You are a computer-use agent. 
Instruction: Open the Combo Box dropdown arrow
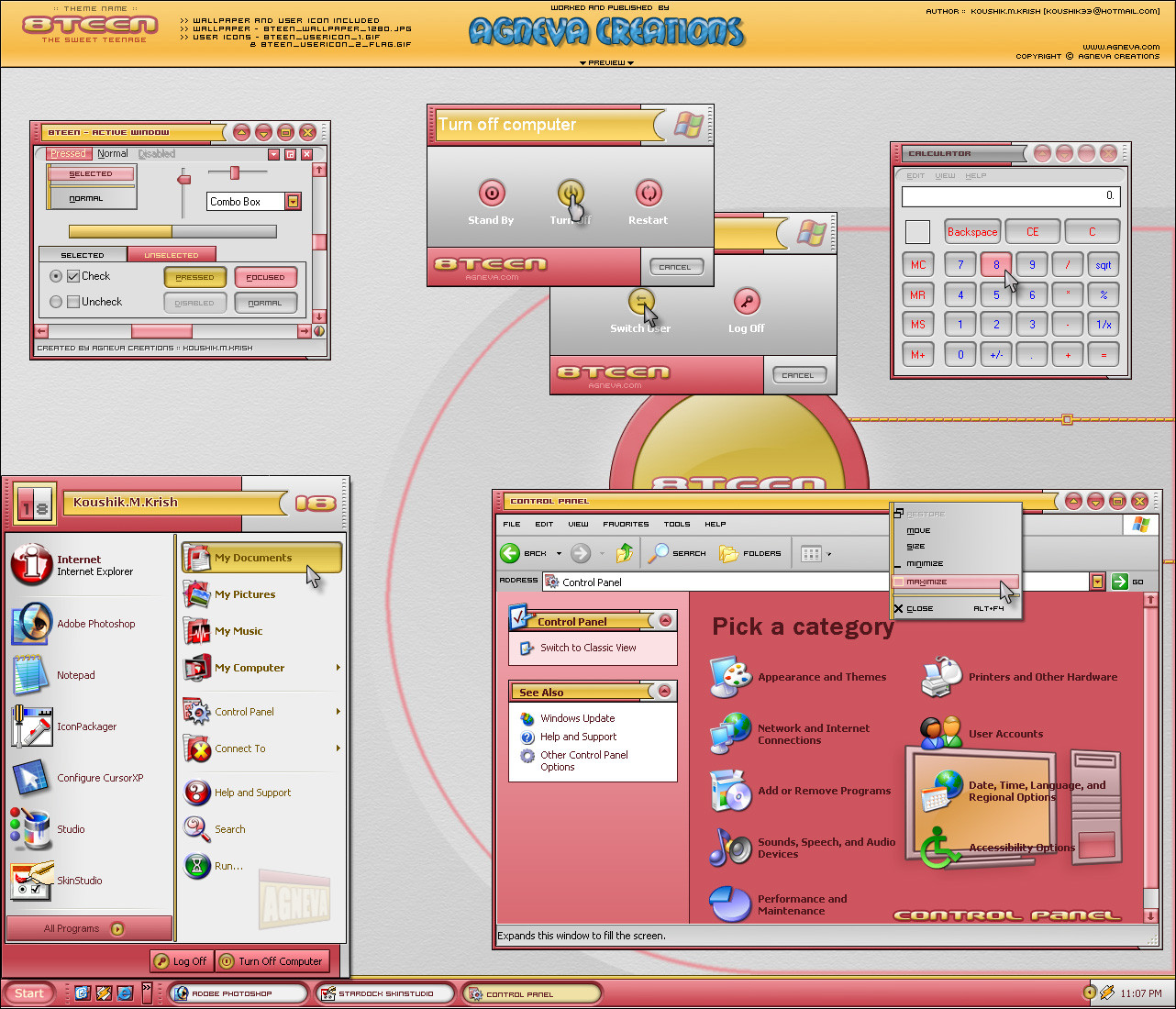(x=293, y=202)
